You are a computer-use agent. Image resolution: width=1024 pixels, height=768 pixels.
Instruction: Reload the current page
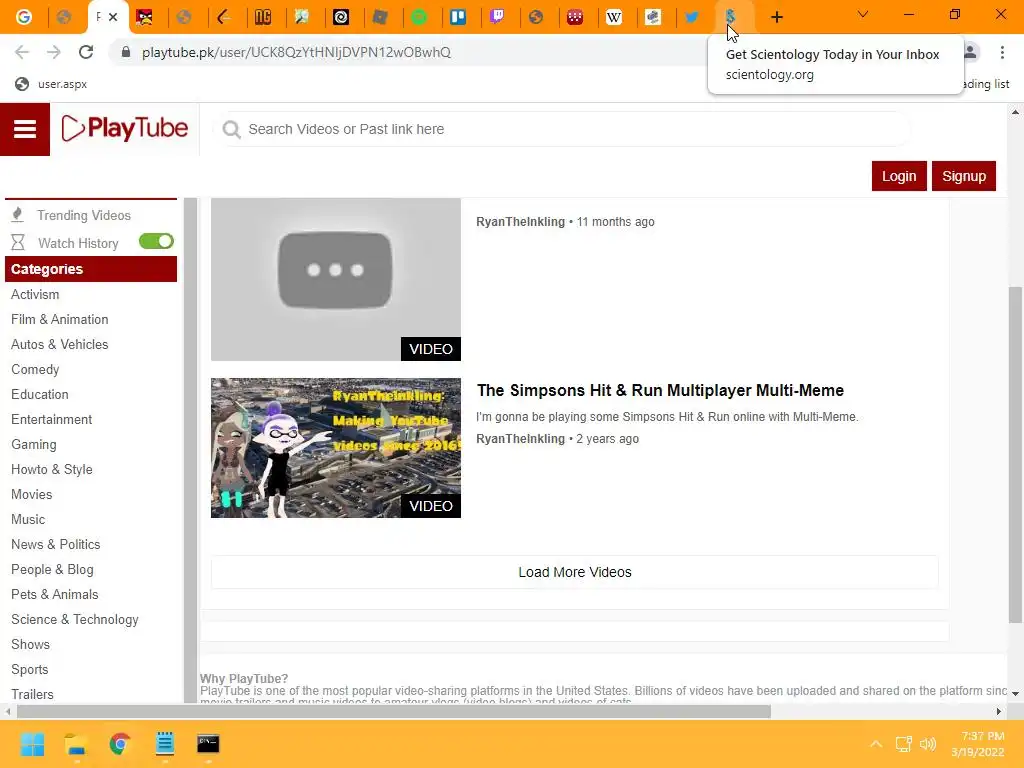point(86,52)
